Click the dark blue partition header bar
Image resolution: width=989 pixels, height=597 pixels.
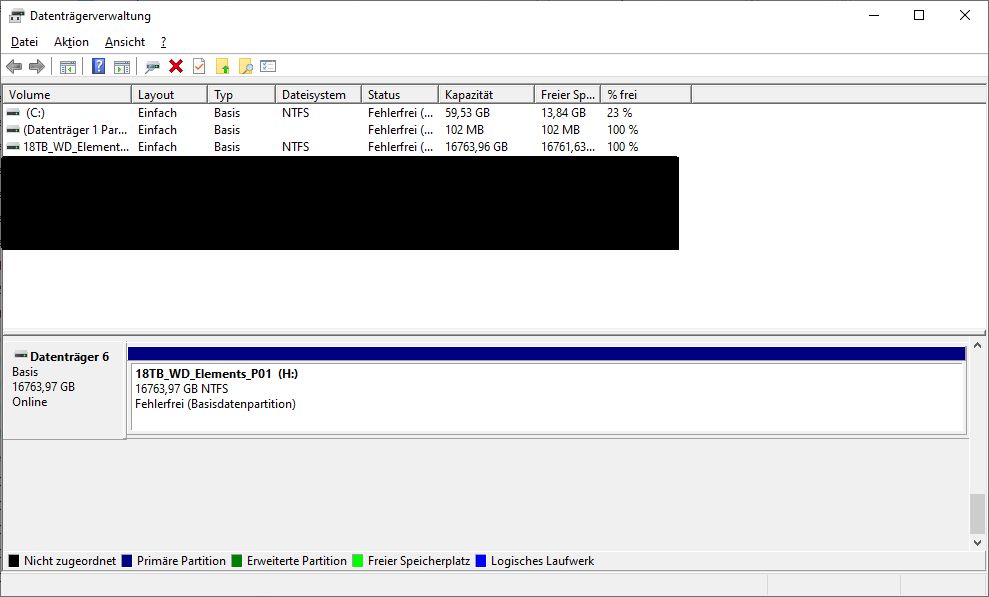point(546,354)
